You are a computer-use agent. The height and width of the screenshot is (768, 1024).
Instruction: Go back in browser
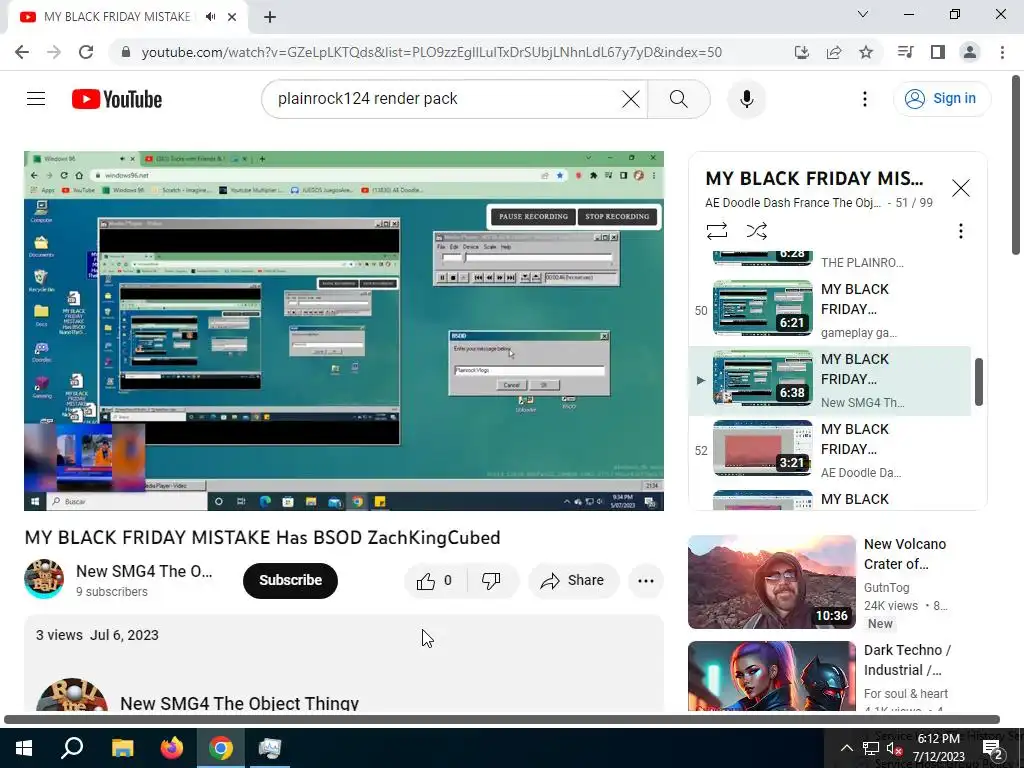[x=22, y=52]
